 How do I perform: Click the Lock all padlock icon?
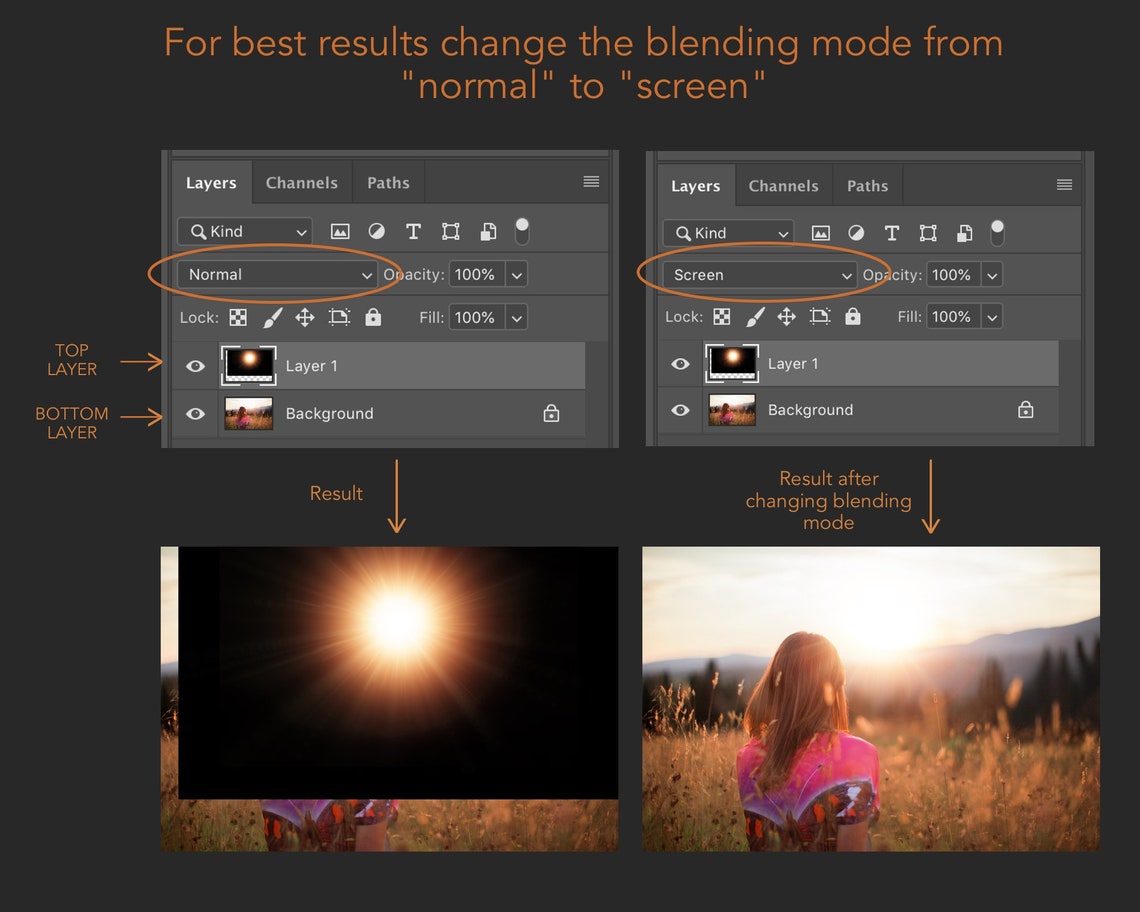click(373, 317)
